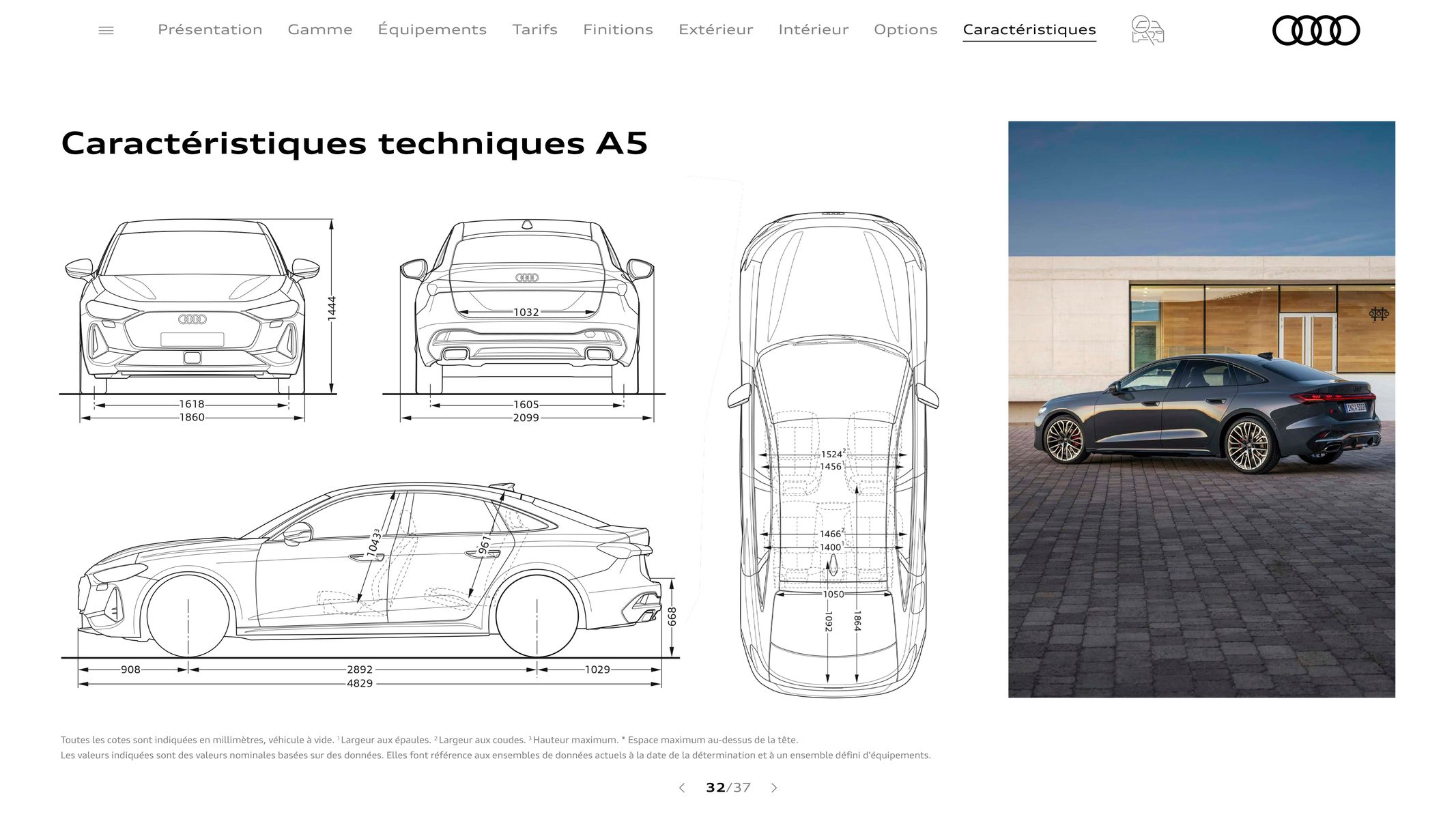Click the rear headroom value 961

click(x=485, y=545)
